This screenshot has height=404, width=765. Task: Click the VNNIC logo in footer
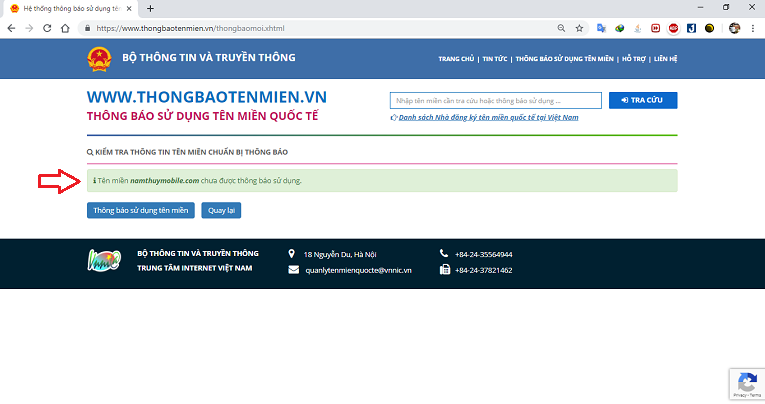[104, 260]
